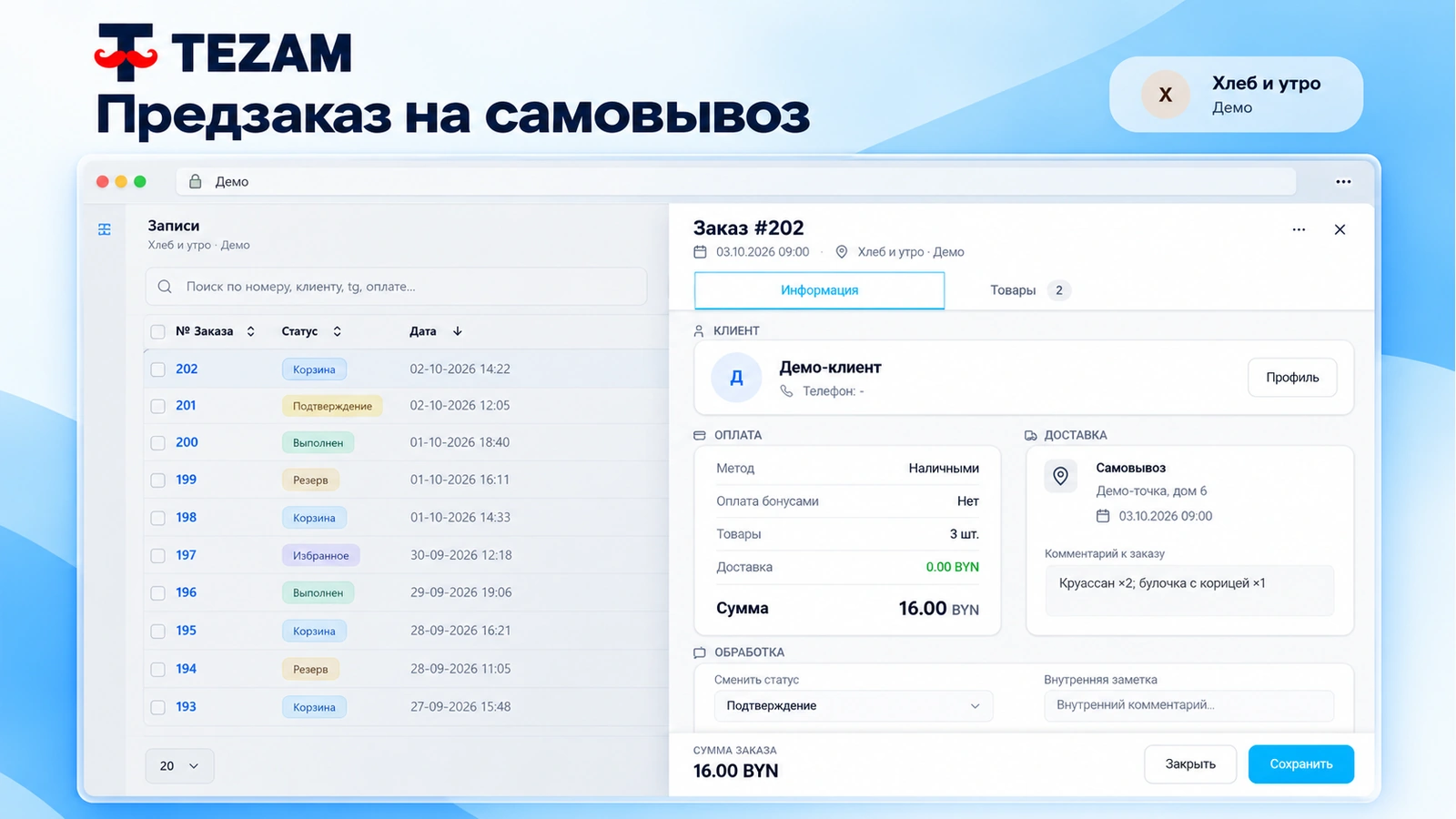Image resolution: width=1456 pixels, height=819 pixels.
Task: Click the Резерв badge on order 194
Action: 310,669
